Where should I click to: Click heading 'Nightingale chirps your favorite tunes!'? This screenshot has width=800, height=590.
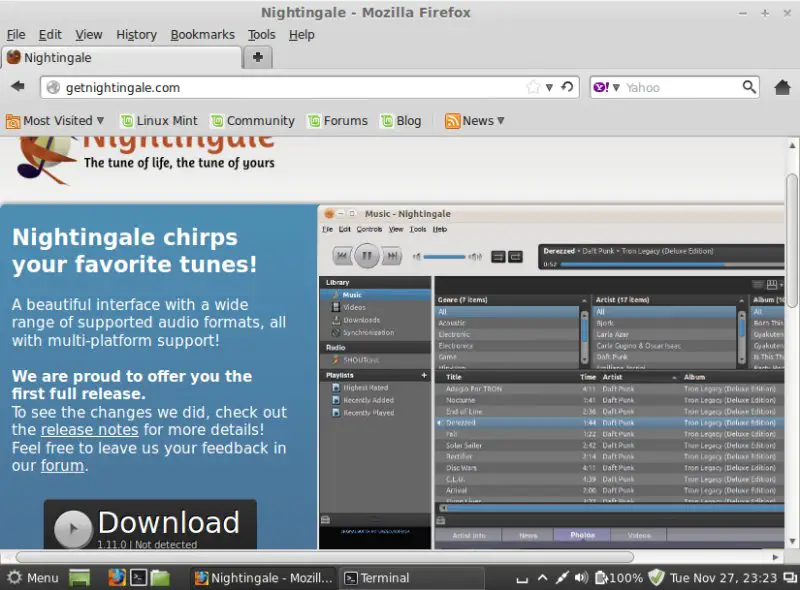pyautogui.click(x=135, y=251)
